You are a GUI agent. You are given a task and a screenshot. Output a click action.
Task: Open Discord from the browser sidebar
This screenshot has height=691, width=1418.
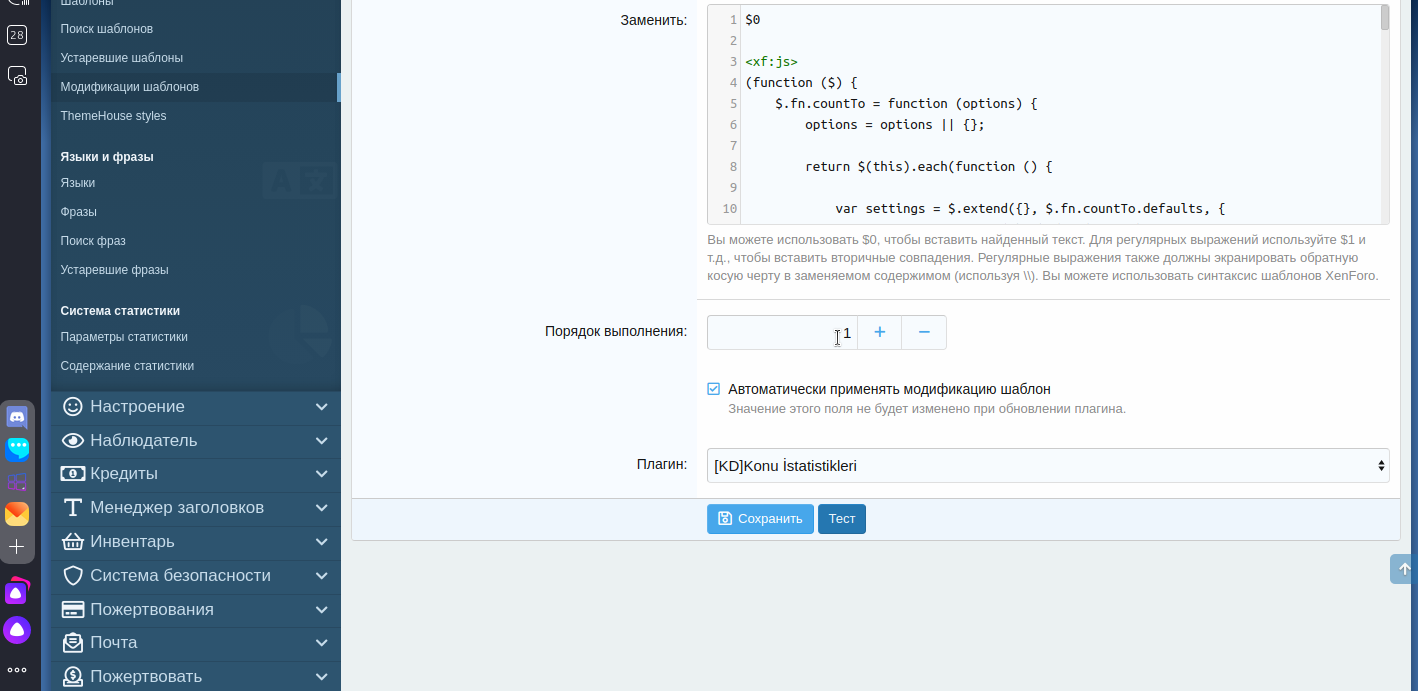tap(17, 417)
